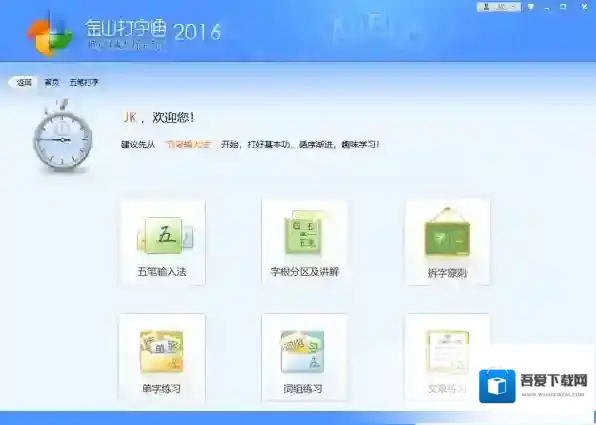
Task: Click the 返回 back button
Action: [x=23, y=82]
